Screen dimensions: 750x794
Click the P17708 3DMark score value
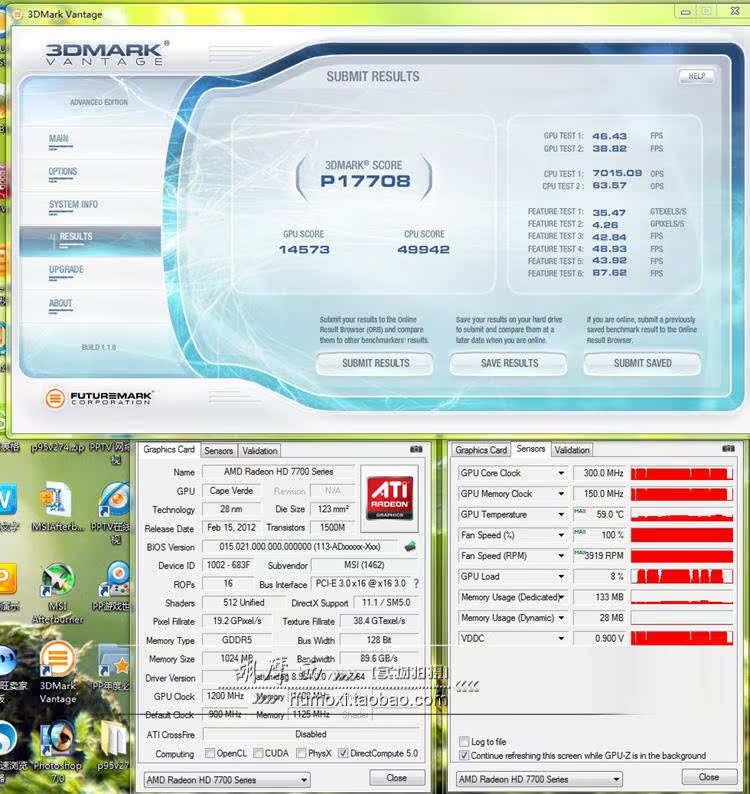[365, 181]
